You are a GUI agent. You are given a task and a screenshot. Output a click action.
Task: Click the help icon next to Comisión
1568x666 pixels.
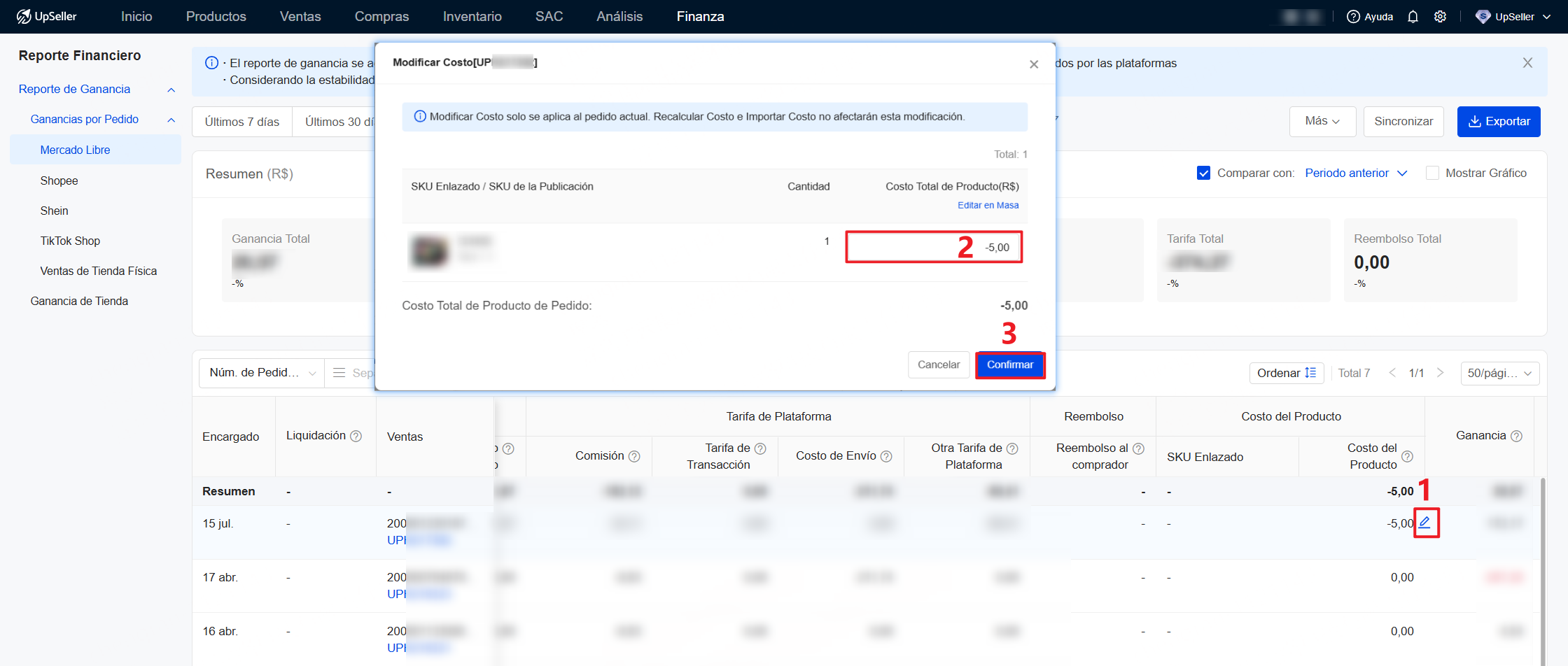click(x=634, y=456)
